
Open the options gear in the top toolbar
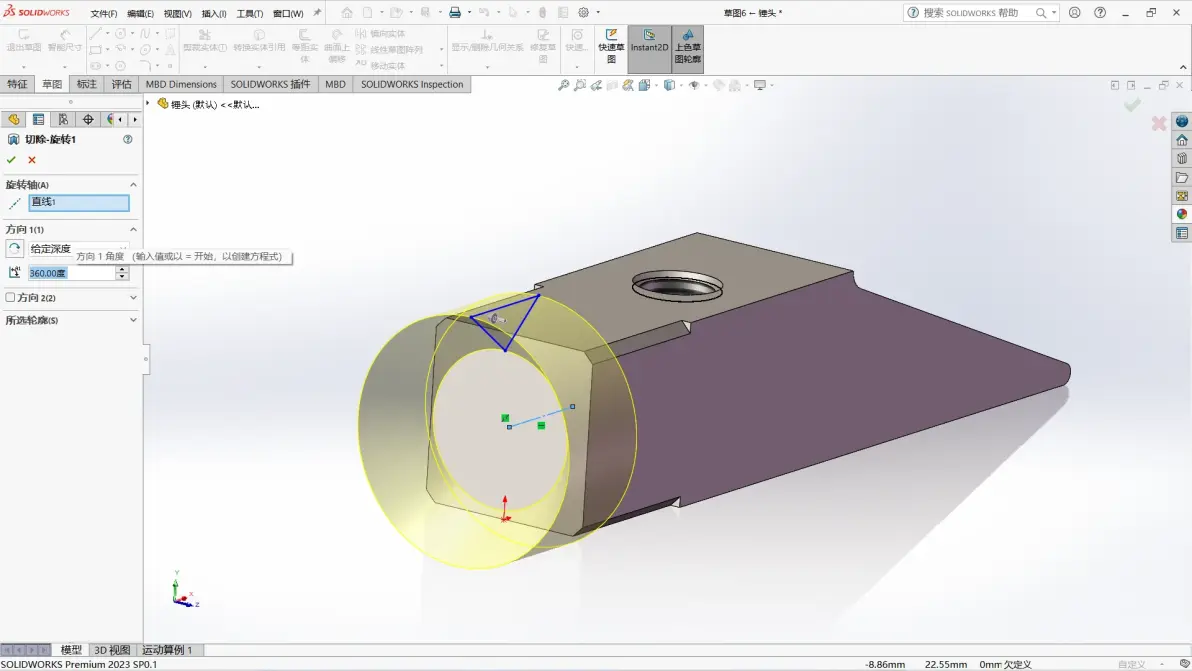click(583, 12)
